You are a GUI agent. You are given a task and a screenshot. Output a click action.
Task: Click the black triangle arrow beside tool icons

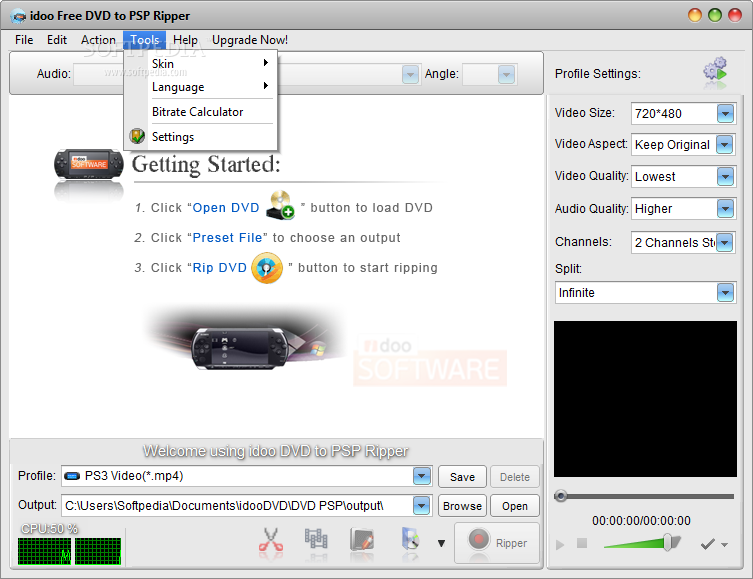[x=441, y=543]
